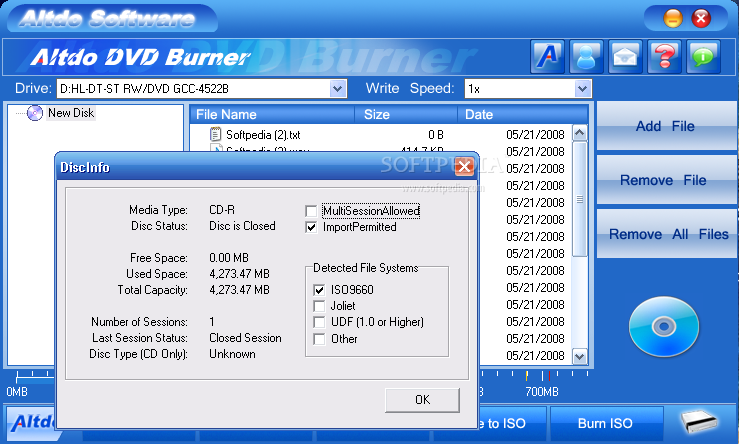
Task: Click the CD-R media type value
Action: (222, 210)
